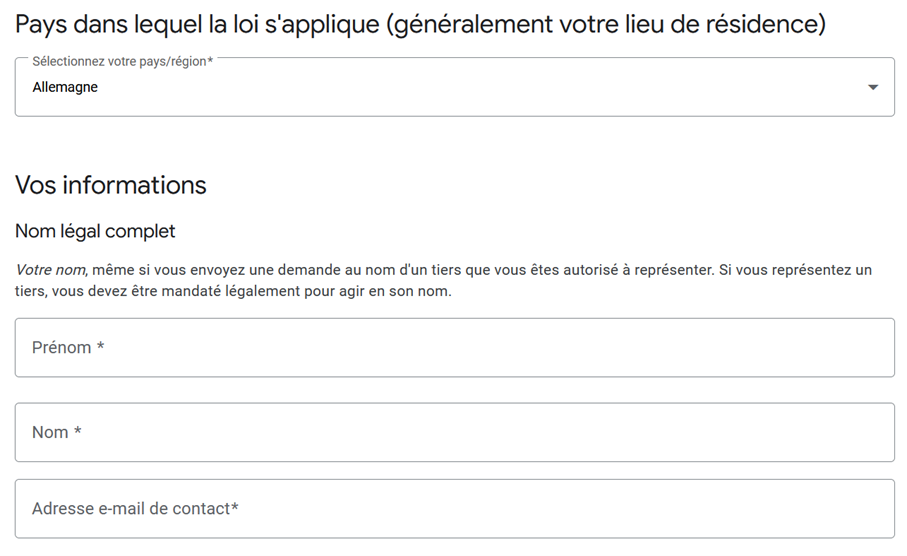Click the Nom placeholder label
This screenshot has height=556, width=907.
point(50,432)
